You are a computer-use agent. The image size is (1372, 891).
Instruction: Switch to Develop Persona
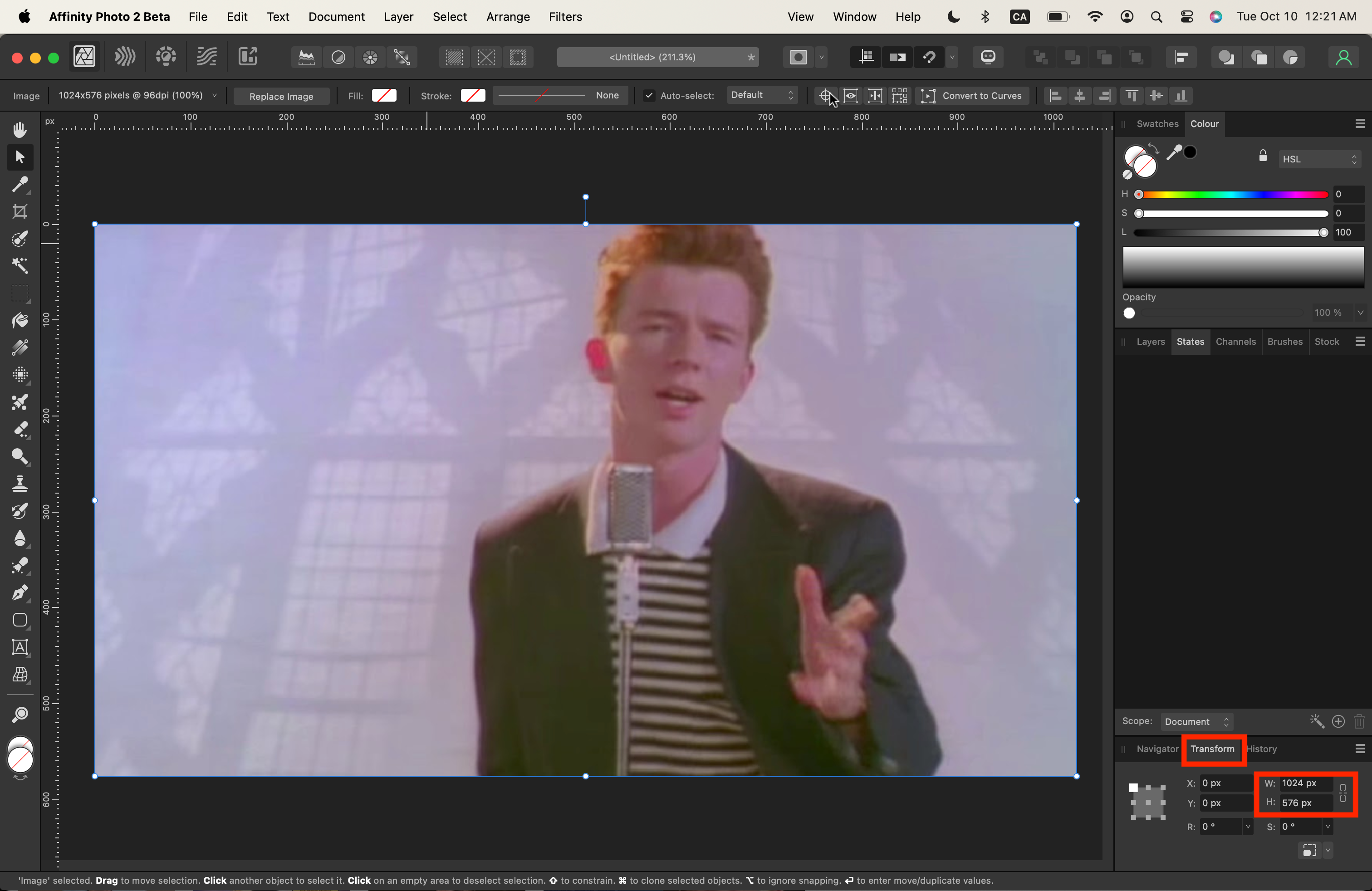pos(166,56)
